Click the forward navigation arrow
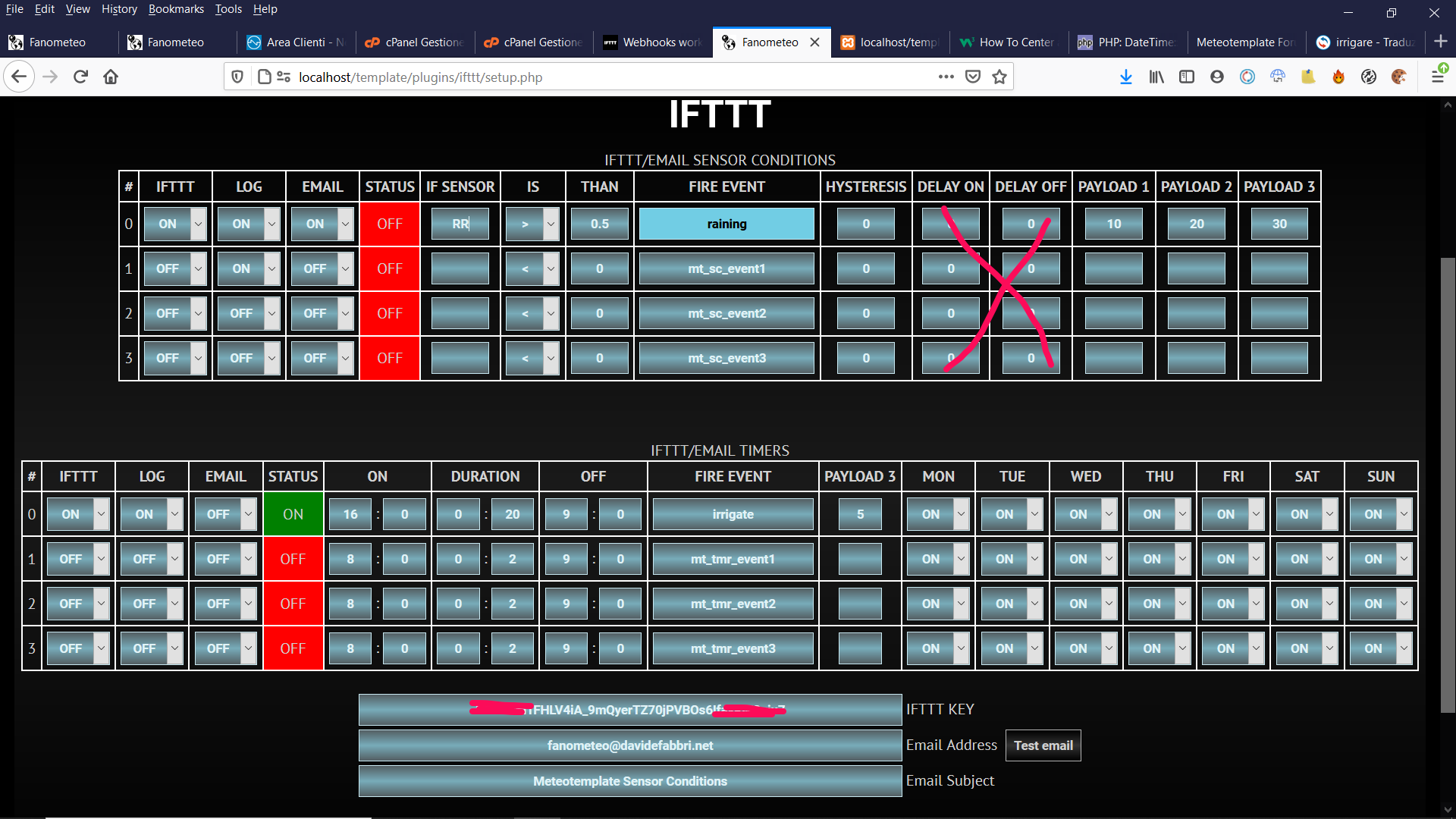Screen dimensions: 1456x819 (50, 77)
